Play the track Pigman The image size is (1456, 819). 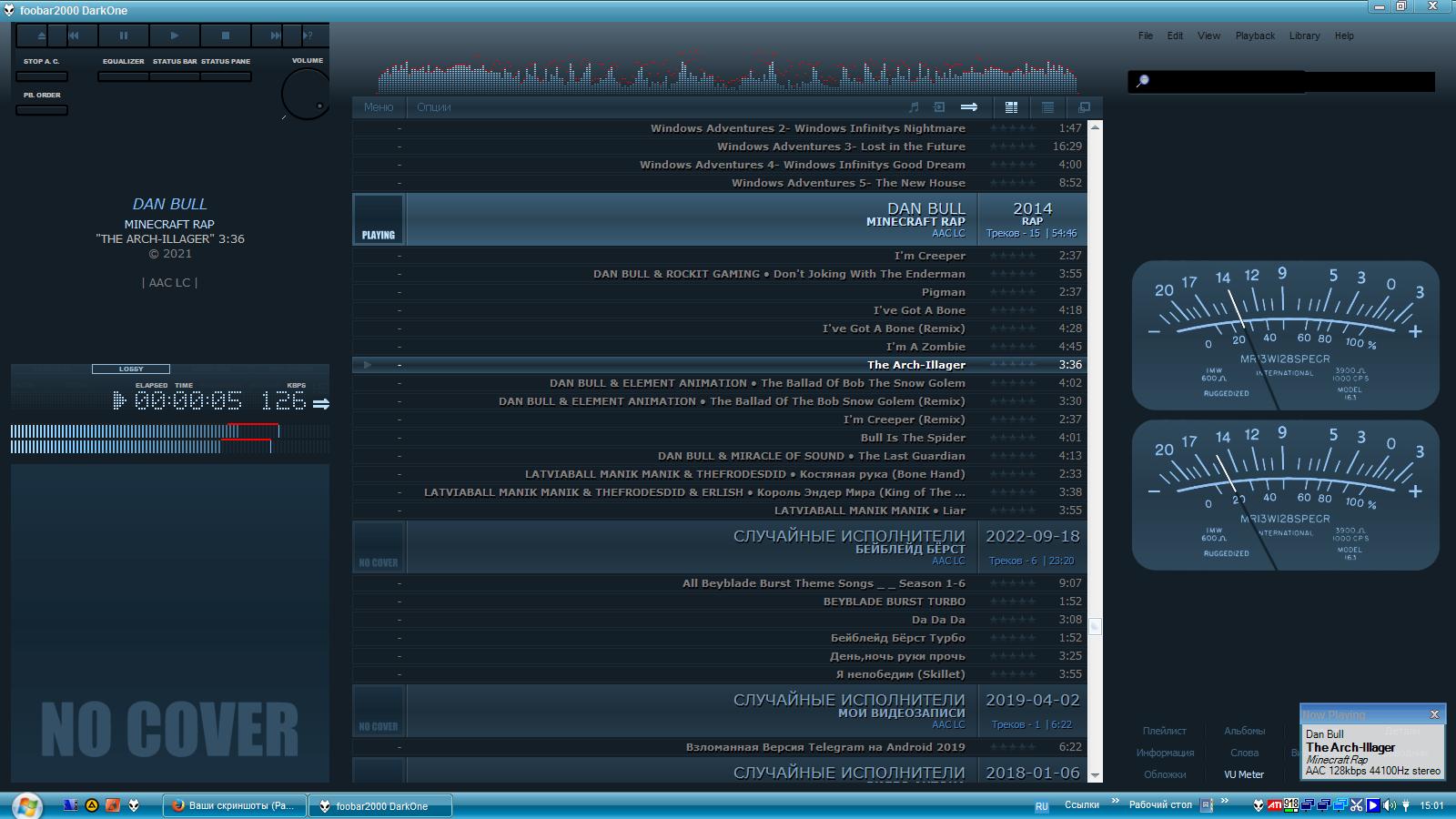pos(943,292)
